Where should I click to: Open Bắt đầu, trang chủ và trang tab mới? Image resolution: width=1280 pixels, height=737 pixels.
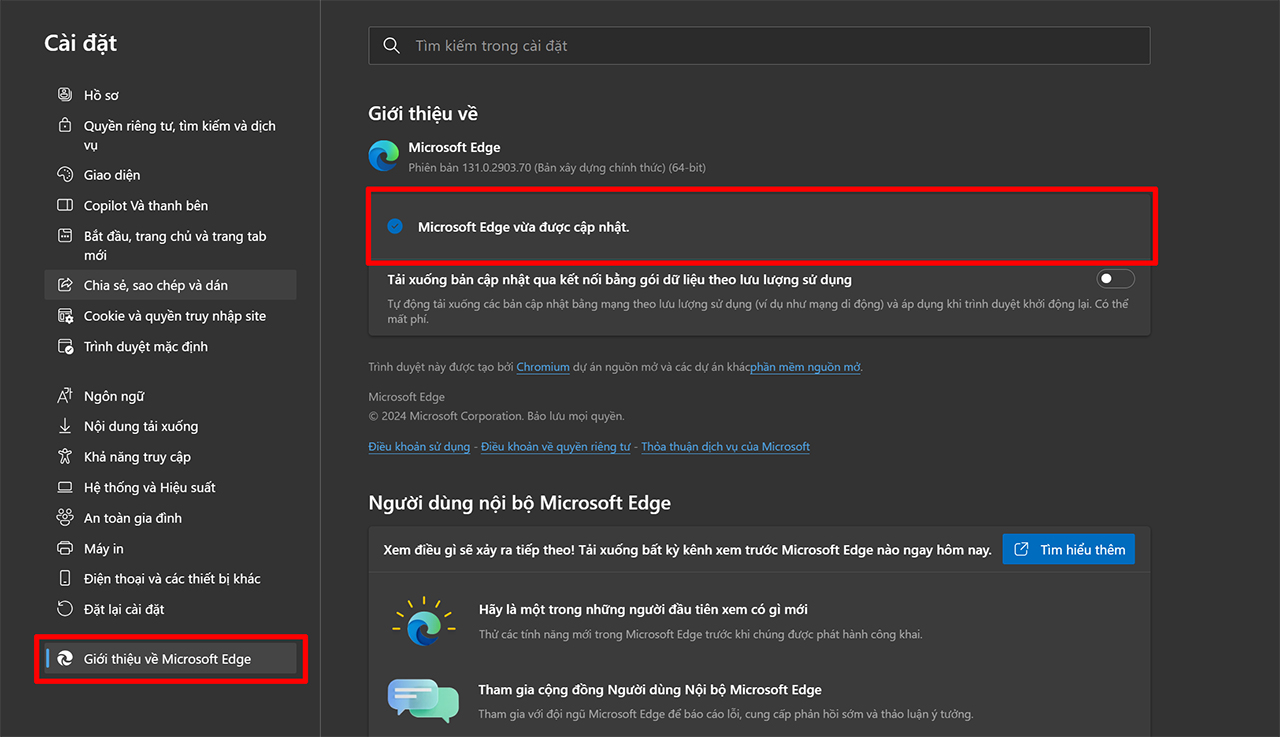(170, 245)
